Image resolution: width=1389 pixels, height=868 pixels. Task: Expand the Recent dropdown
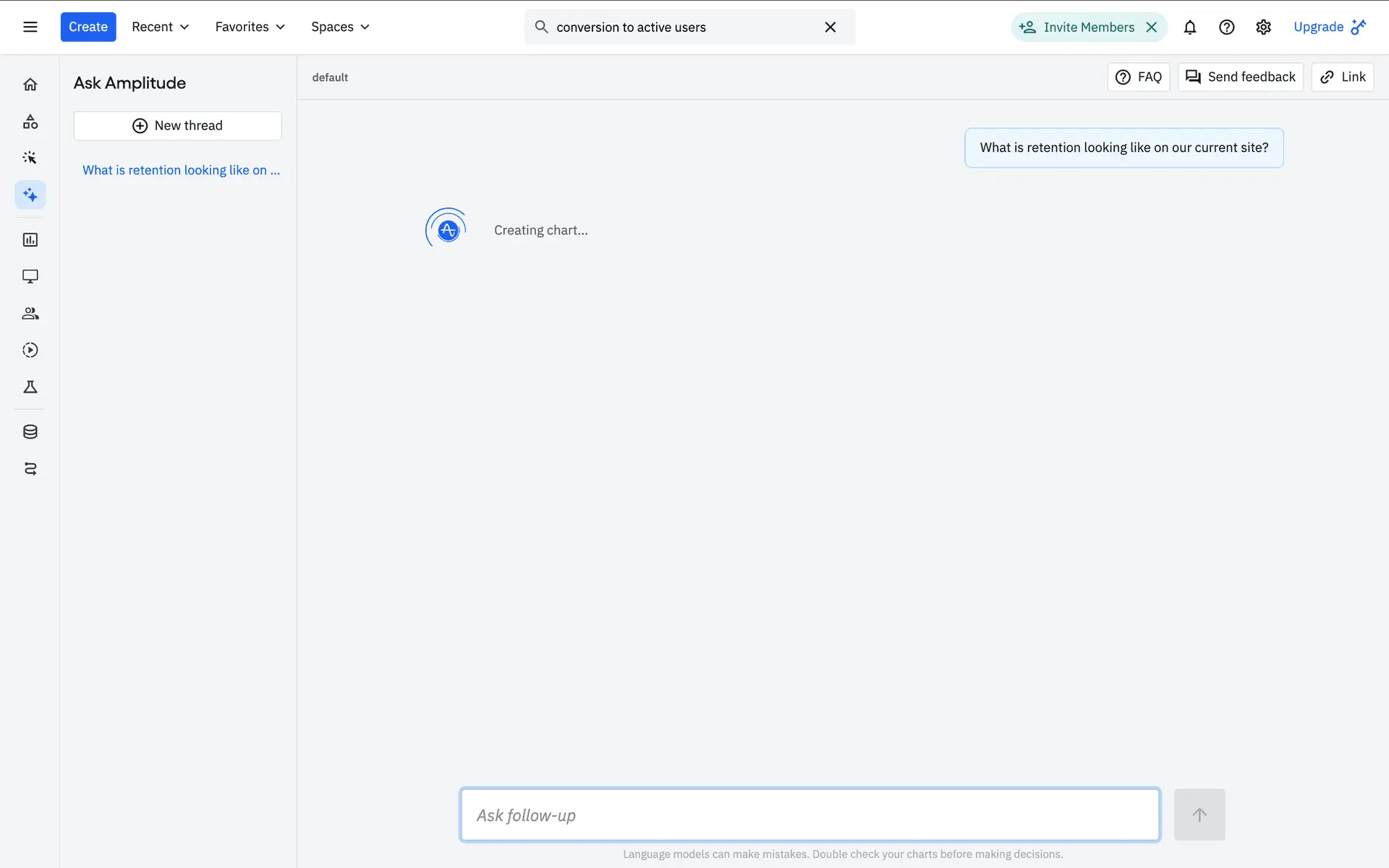pyautogui.click(x=160, y=27)
